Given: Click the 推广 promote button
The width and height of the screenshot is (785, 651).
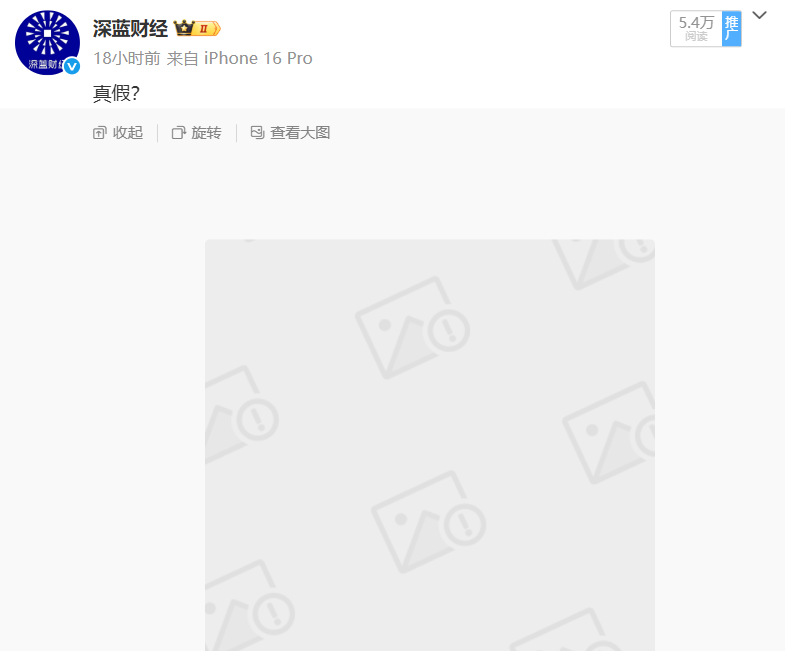Looking at the screenshot, I should coord(731,29).
